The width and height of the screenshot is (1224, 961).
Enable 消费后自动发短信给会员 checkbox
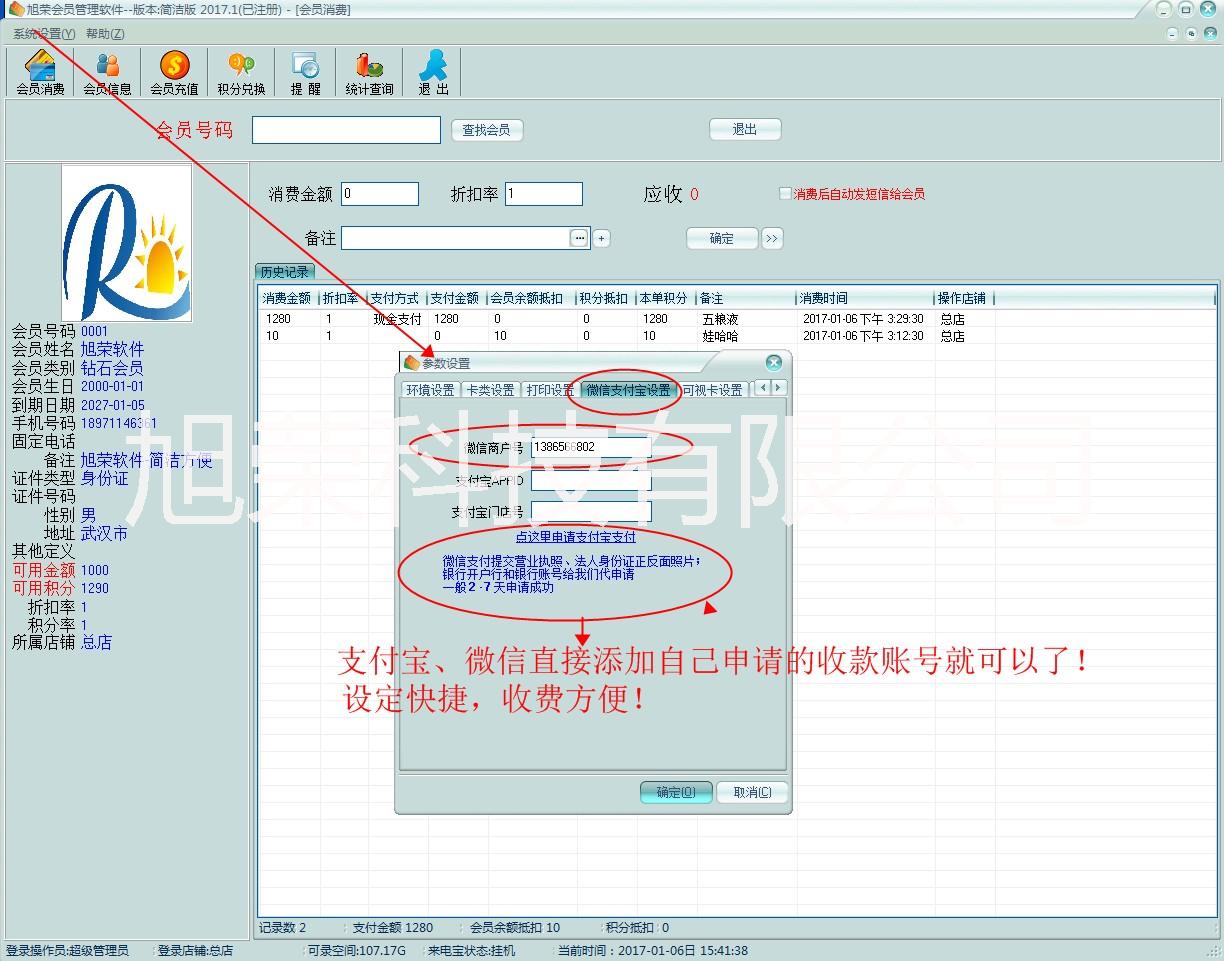click(x=785, y=194)
